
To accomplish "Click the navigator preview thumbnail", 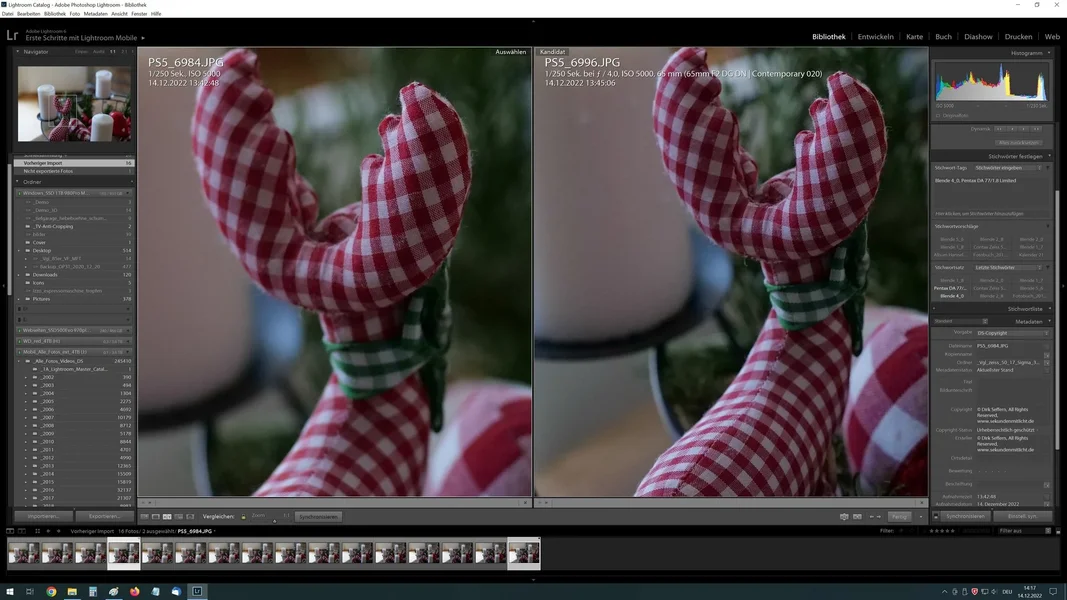I will pos(74,103).
